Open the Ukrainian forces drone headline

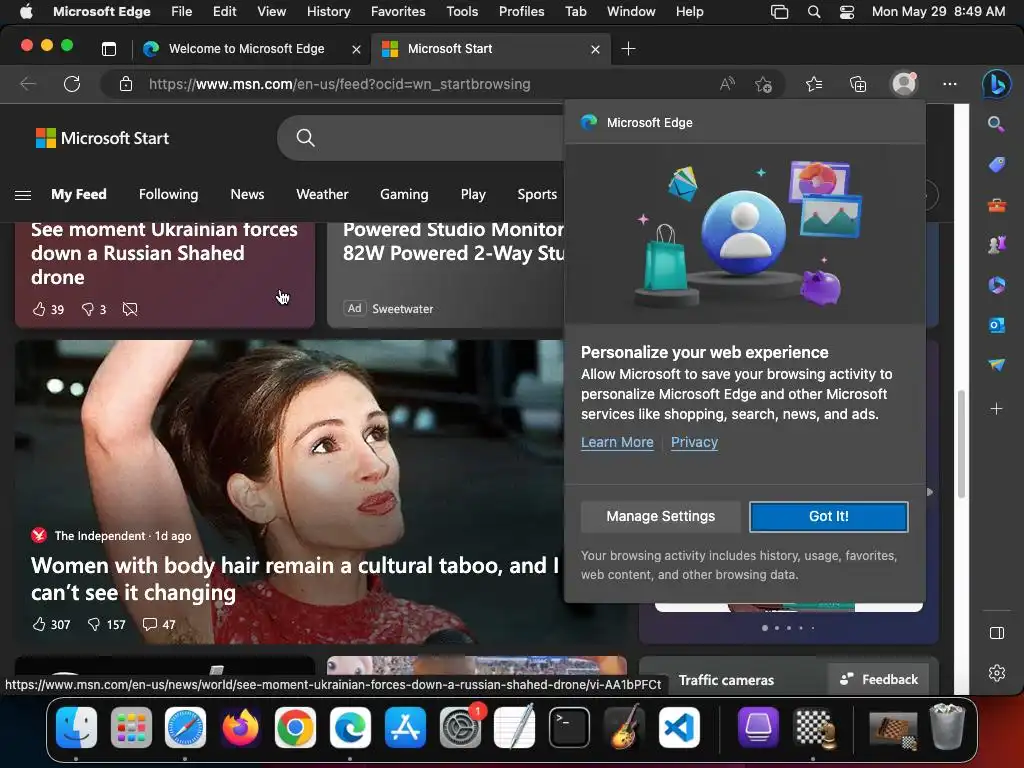click(x=164, y=253)
